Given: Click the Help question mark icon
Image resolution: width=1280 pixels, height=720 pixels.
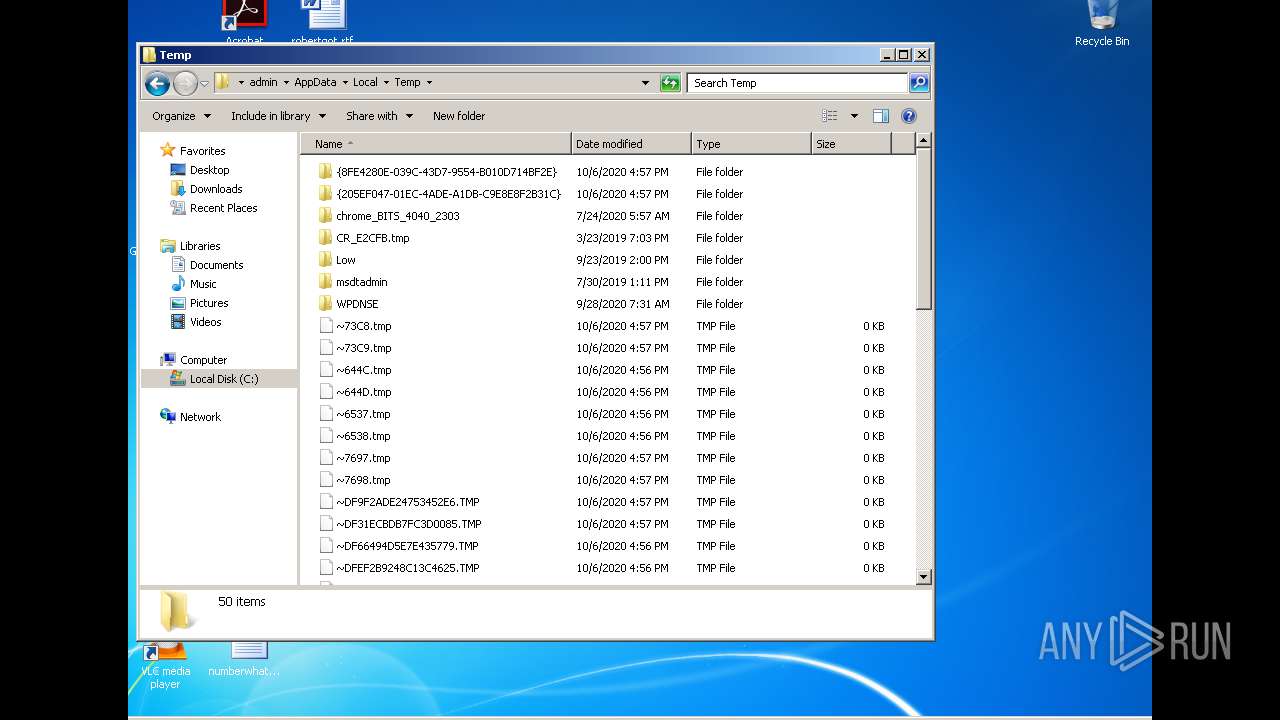Looking at the screenshot, I should point(909,116).
